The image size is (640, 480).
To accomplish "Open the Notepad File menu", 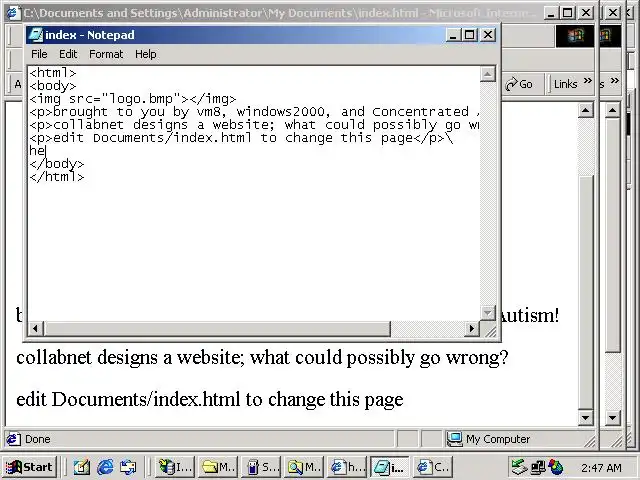I will coord(39,54).
